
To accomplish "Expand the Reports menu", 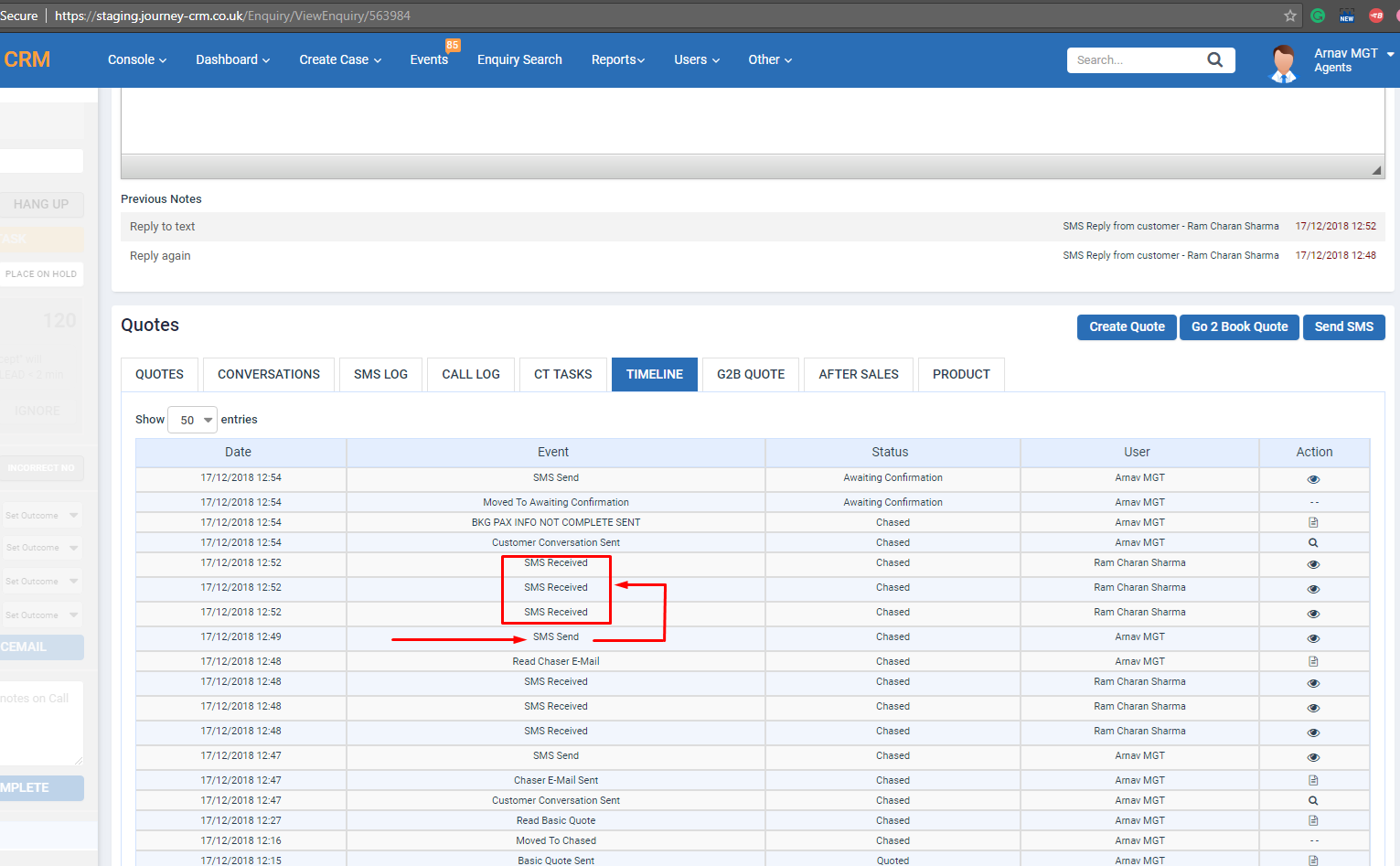I will tap(617, 59).
